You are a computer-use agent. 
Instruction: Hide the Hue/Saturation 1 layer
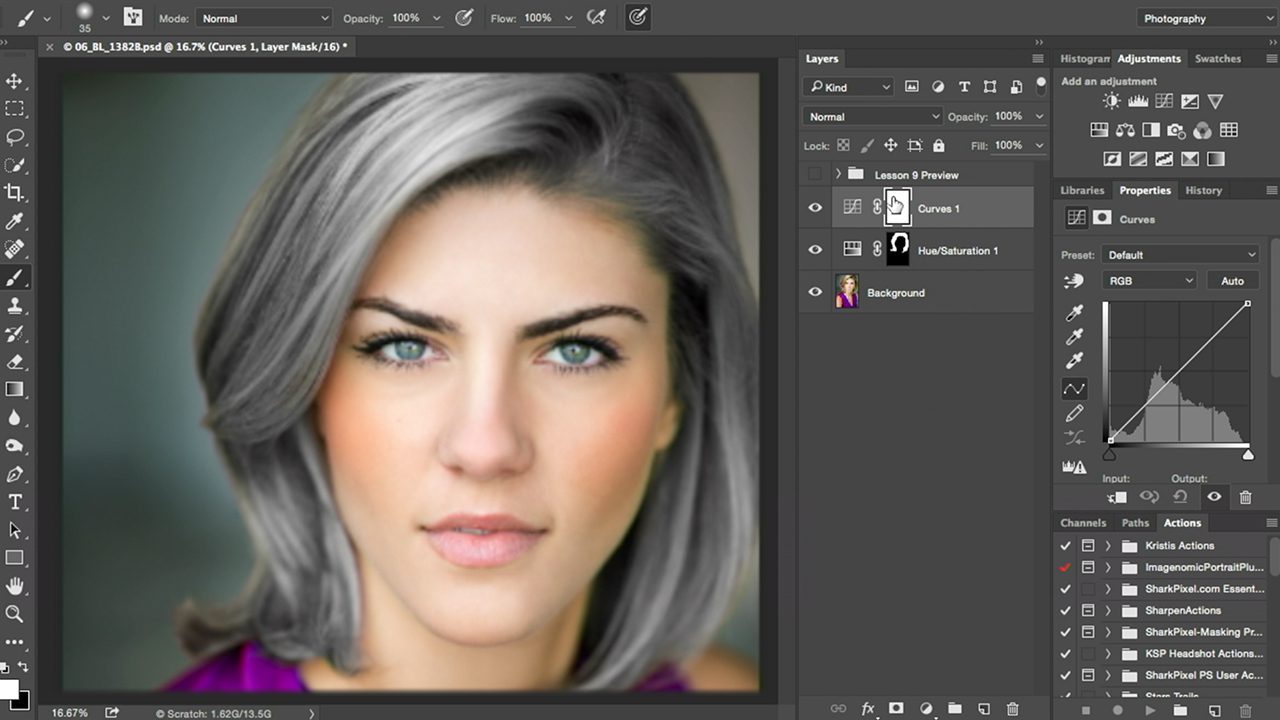click(x=815, y=250)
